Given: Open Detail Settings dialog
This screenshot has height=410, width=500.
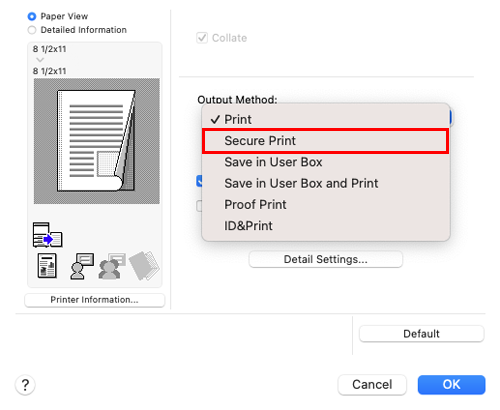Looking at the screenshot, I should coord(326,259).
